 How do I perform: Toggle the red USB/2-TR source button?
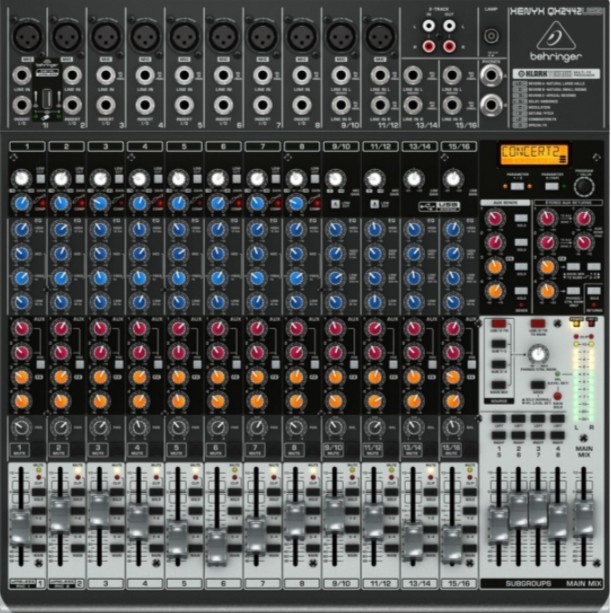click(x=498, y=324)
